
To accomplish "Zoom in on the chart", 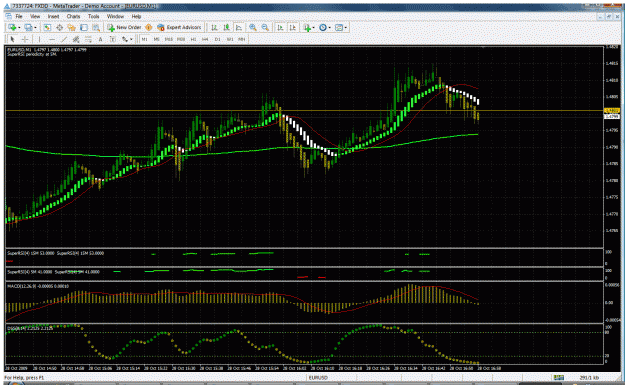I will pyautogui.click(x=253, y=28).
